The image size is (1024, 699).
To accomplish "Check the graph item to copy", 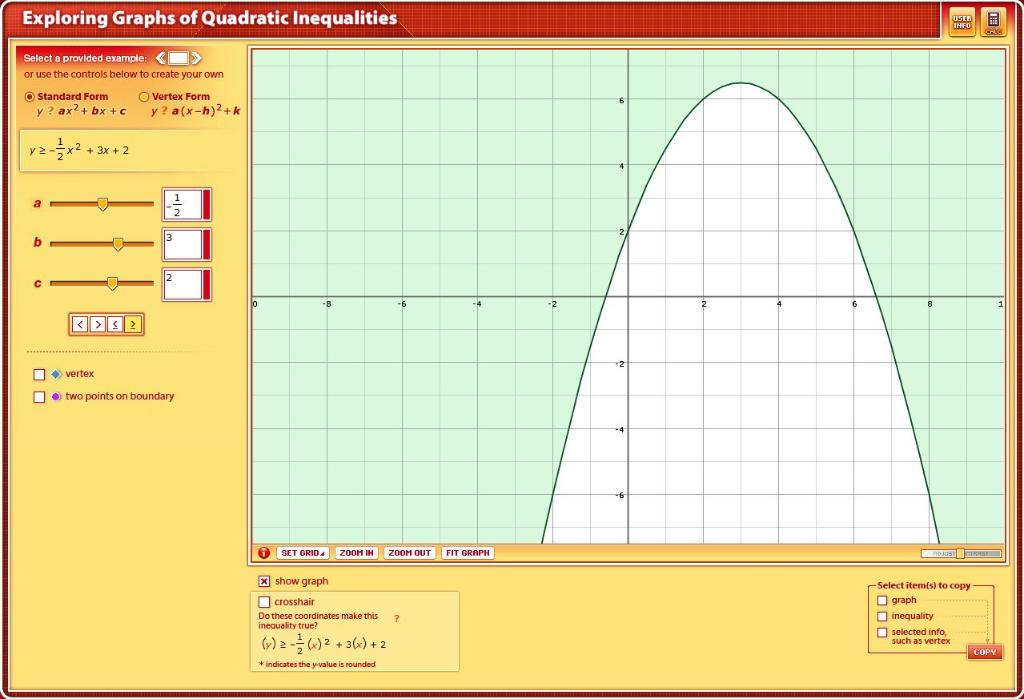I will click(x=882, y=600).
